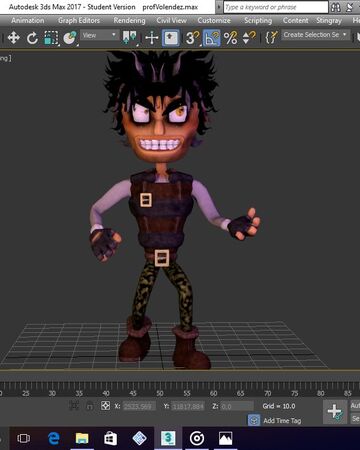Enable the Percent Snap toggle

point(231,38)
